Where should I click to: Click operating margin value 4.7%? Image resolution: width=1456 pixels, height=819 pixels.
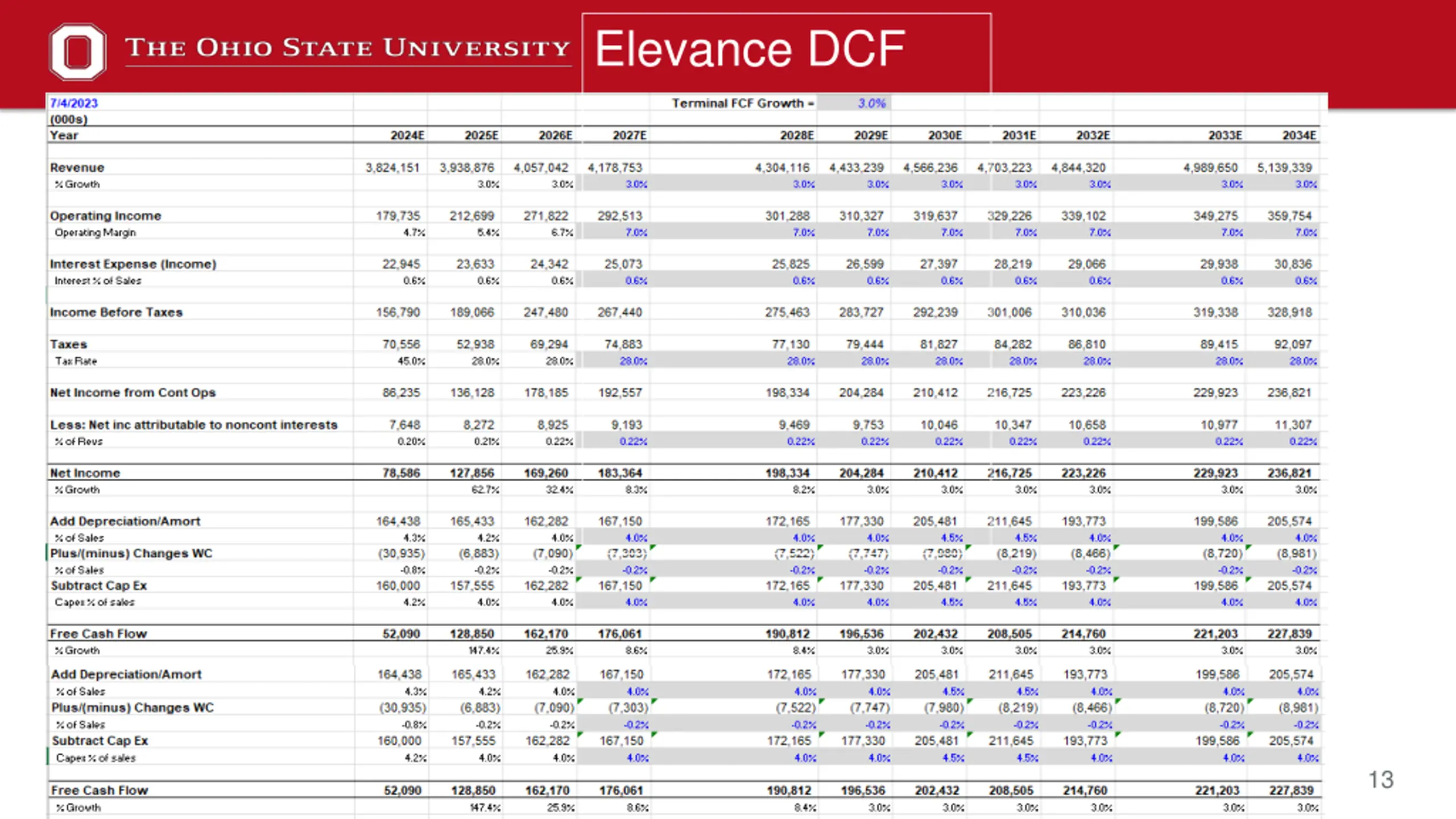(415, 233)
